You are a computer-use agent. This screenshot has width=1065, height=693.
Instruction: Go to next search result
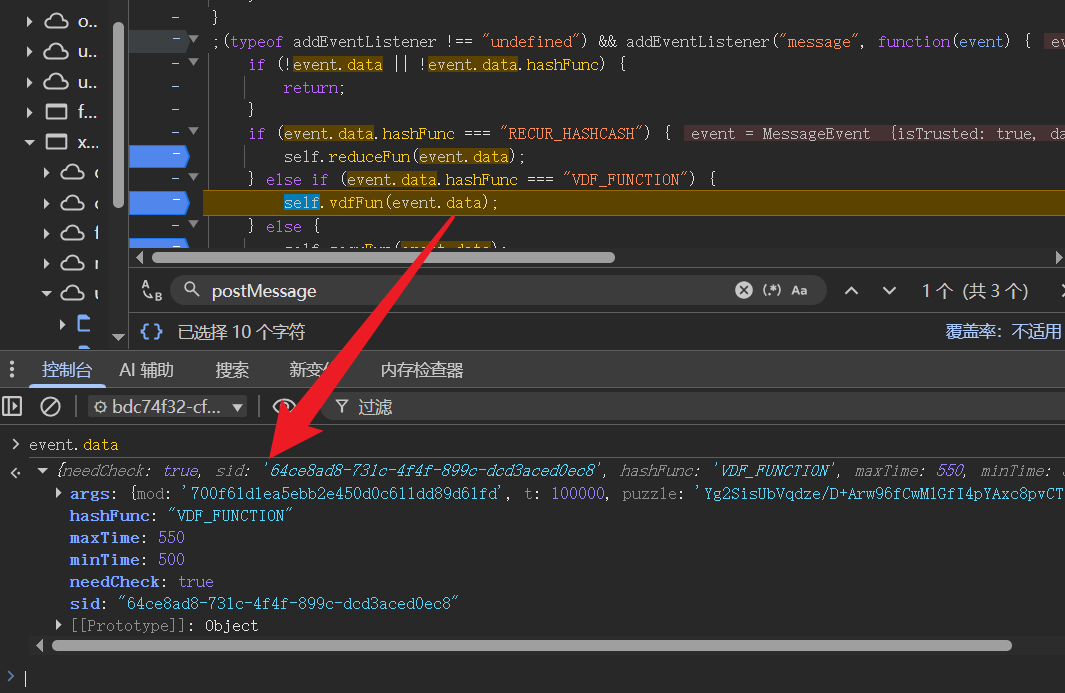click(889, 291)
